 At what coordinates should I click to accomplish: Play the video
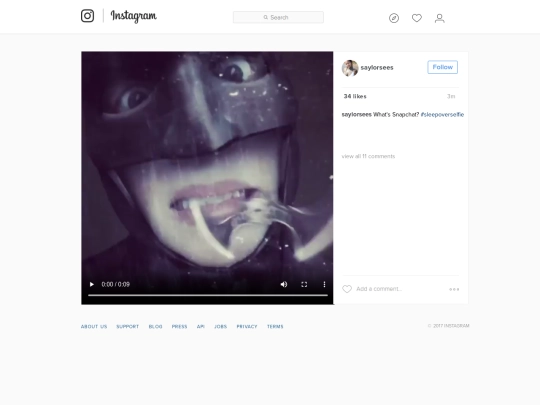point(92,284)
